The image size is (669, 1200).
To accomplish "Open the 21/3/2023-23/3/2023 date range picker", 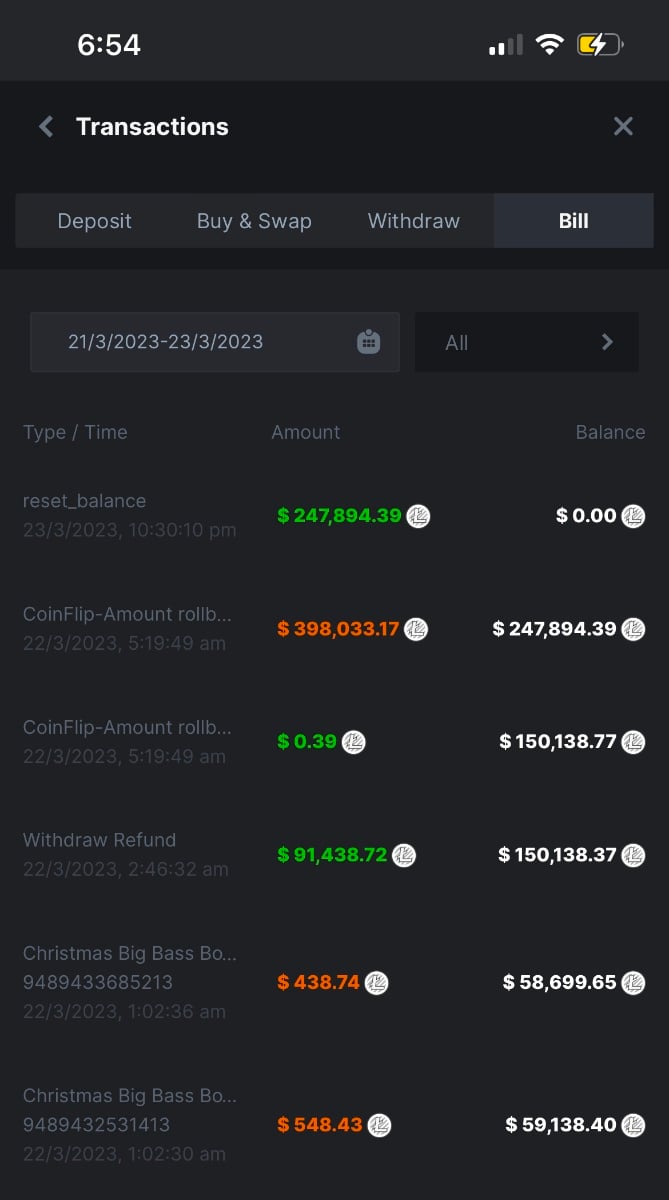I will [165, 342].
